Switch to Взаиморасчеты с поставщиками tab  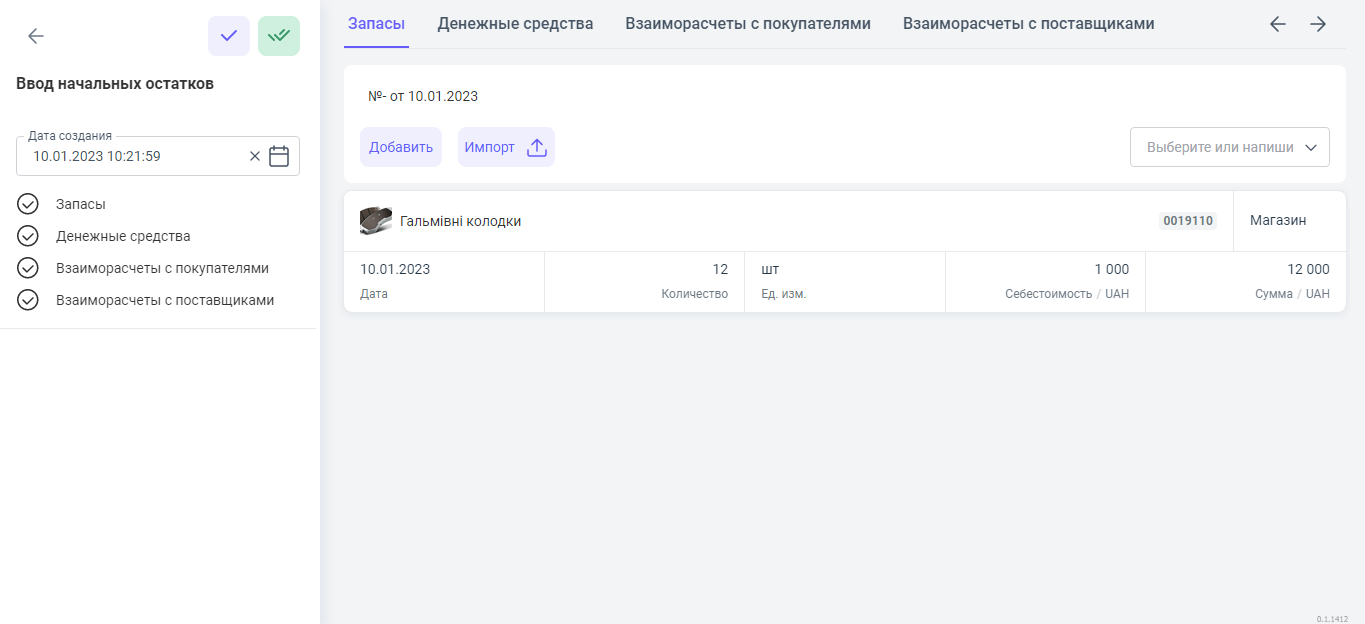click(x=1028, y=24)
